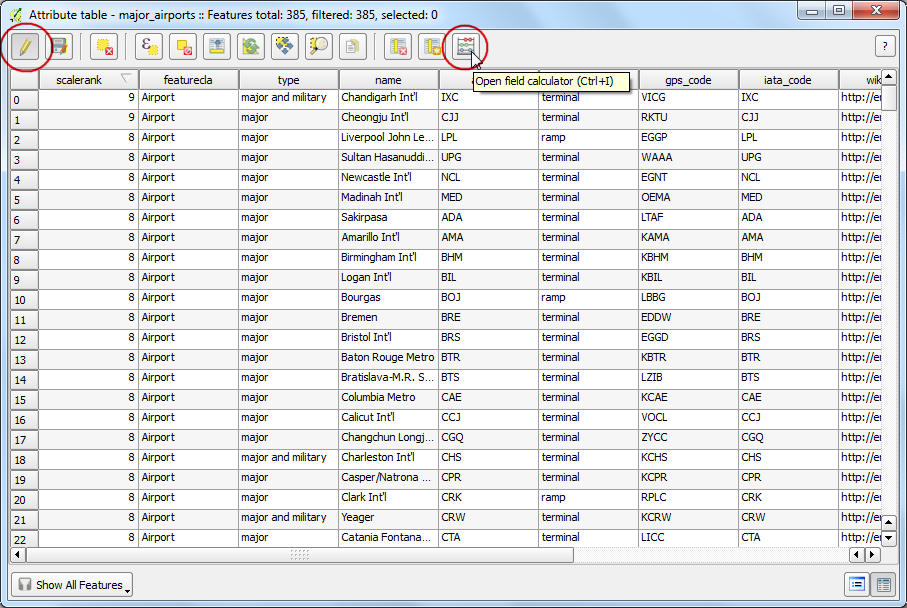Invert the current feature selection
Viewport: 907px width, 608px height.
pyautogui.click(x=251, y=46)
